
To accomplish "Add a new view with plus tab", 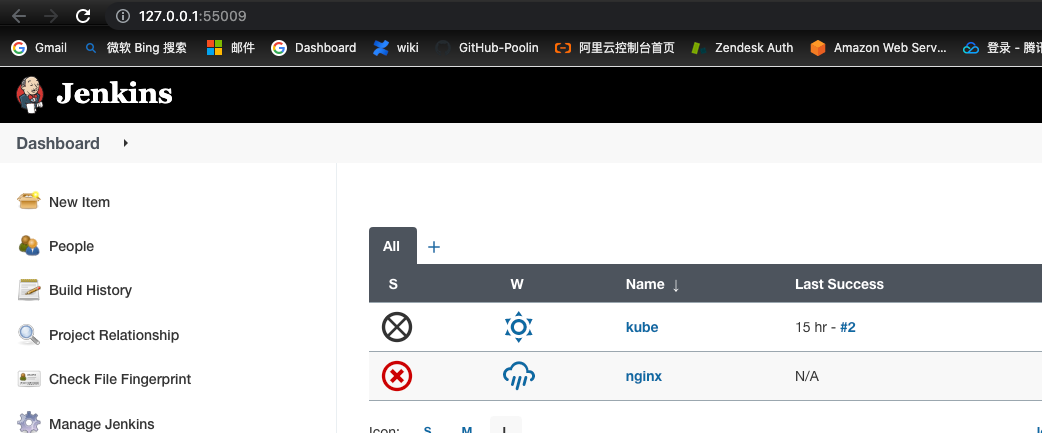I will [434, 247].
